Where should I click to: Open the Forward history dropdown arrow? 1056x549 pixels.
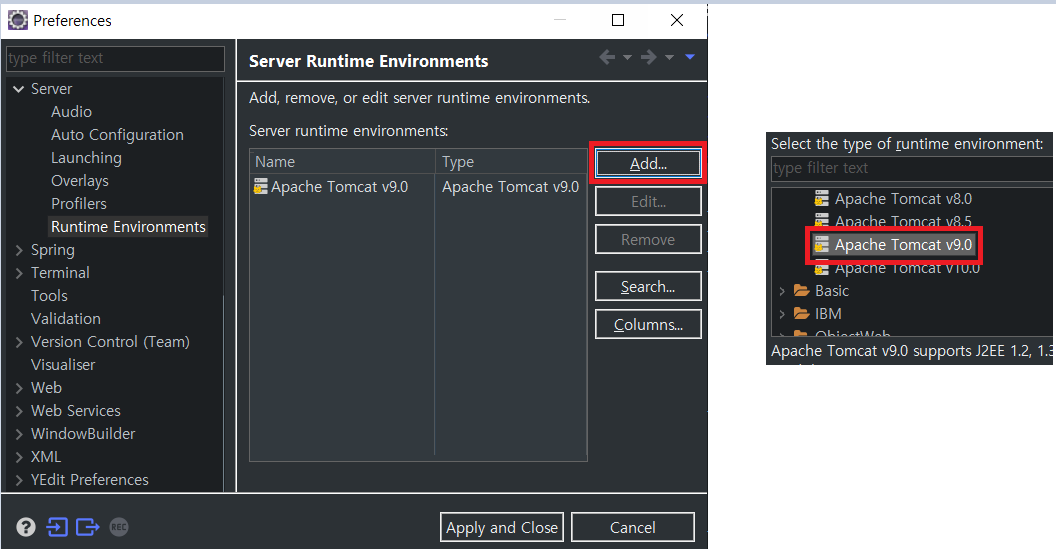[x=669, y=57]
